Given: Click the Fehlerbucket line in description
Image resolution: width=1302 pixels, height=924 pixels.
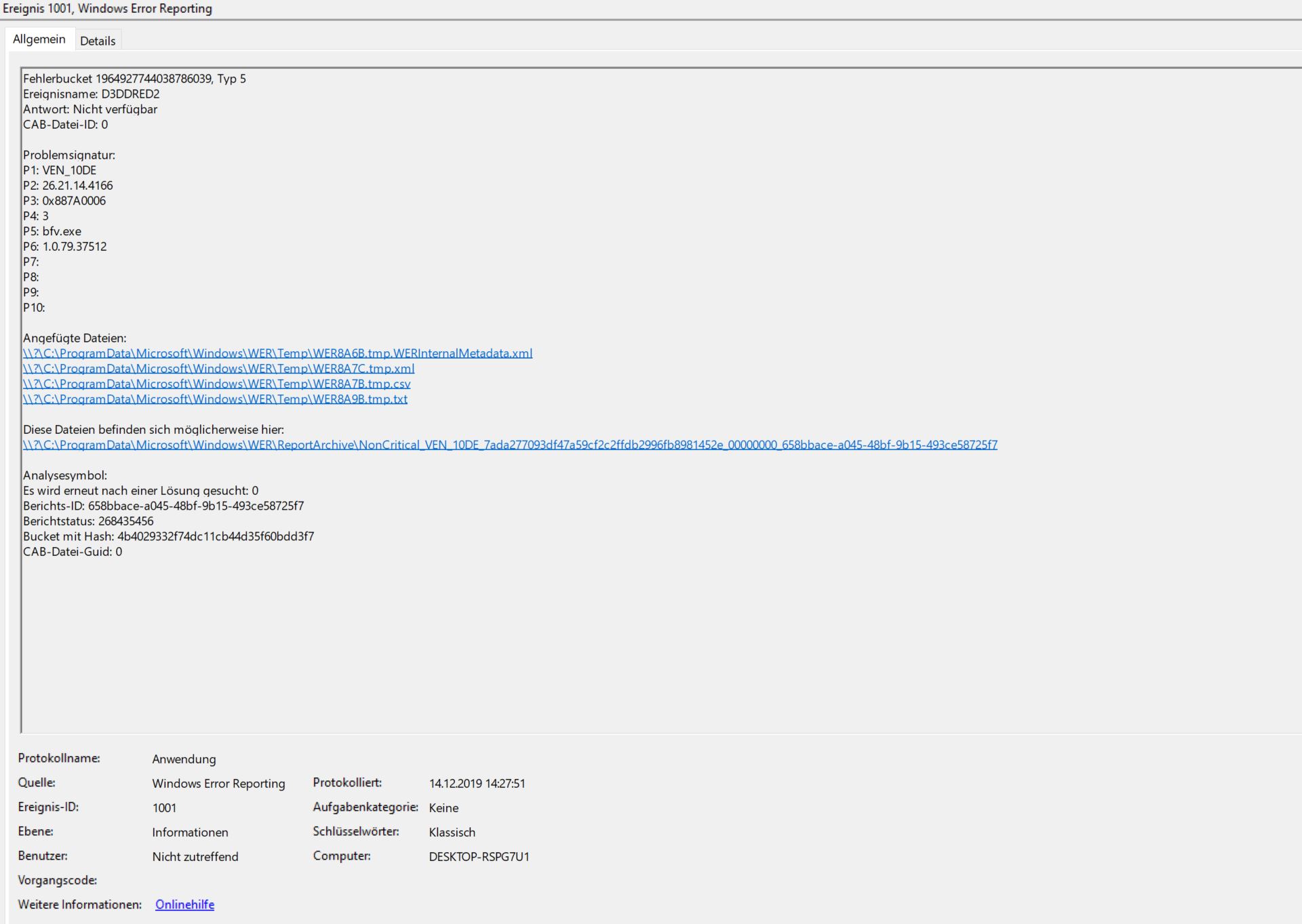Looking at the screenshot, I should coord(134,79).
